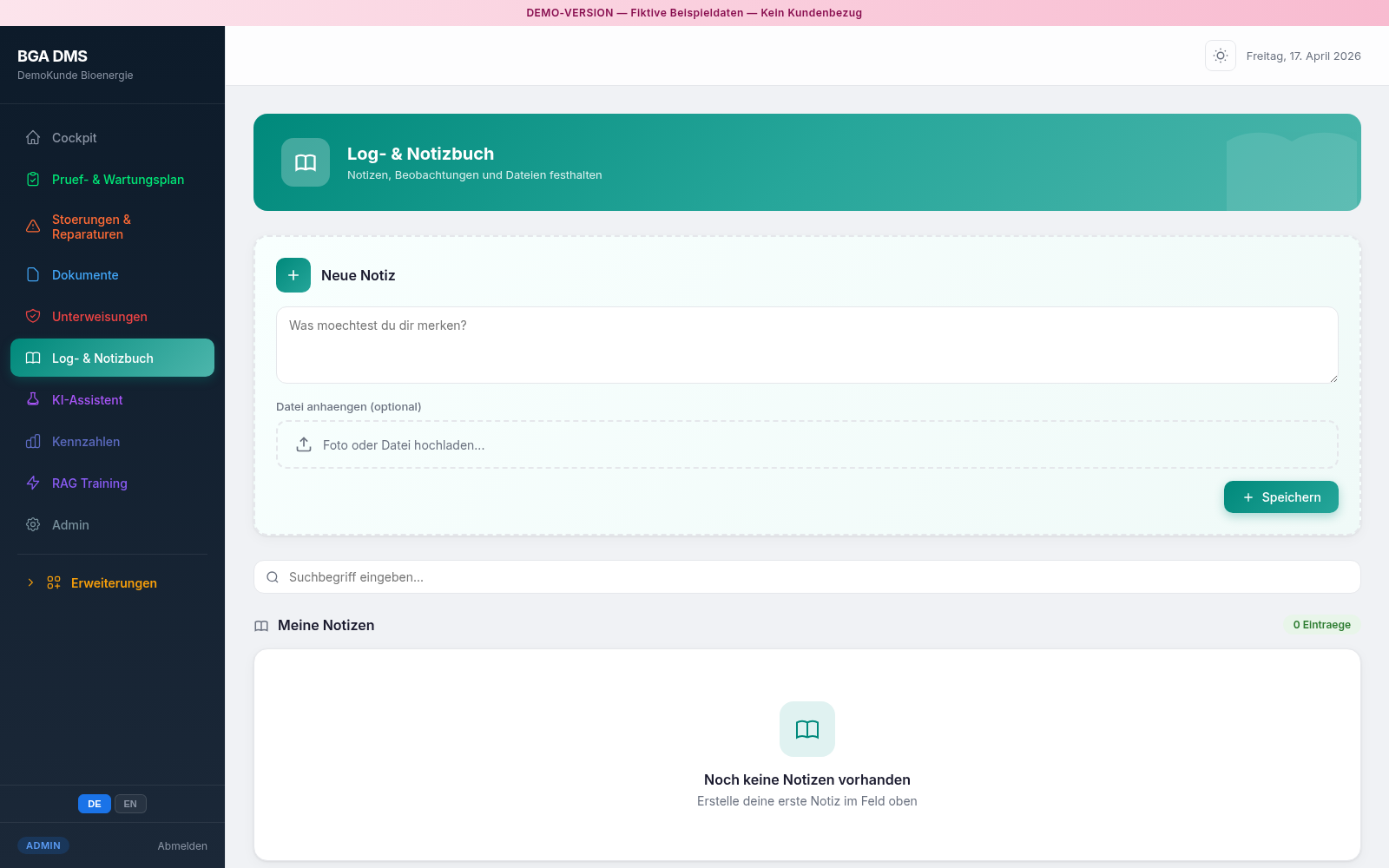Click the Unterweisungen shield icon
1389x868 pixels.
[x=33, y=317]
